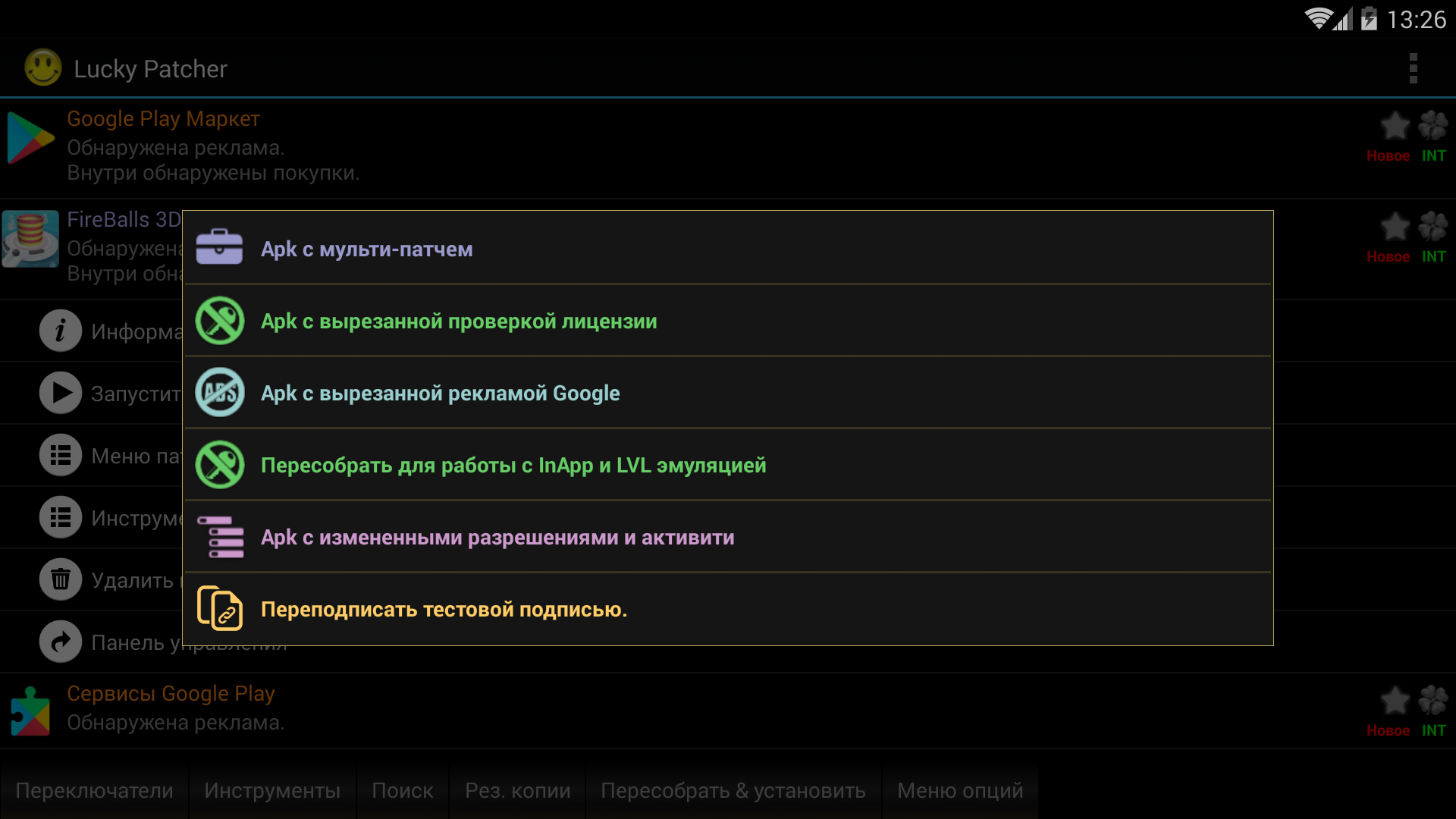Open the Переключатели bottom tab
Screen dimensions: 1456x819
[94, 791]
